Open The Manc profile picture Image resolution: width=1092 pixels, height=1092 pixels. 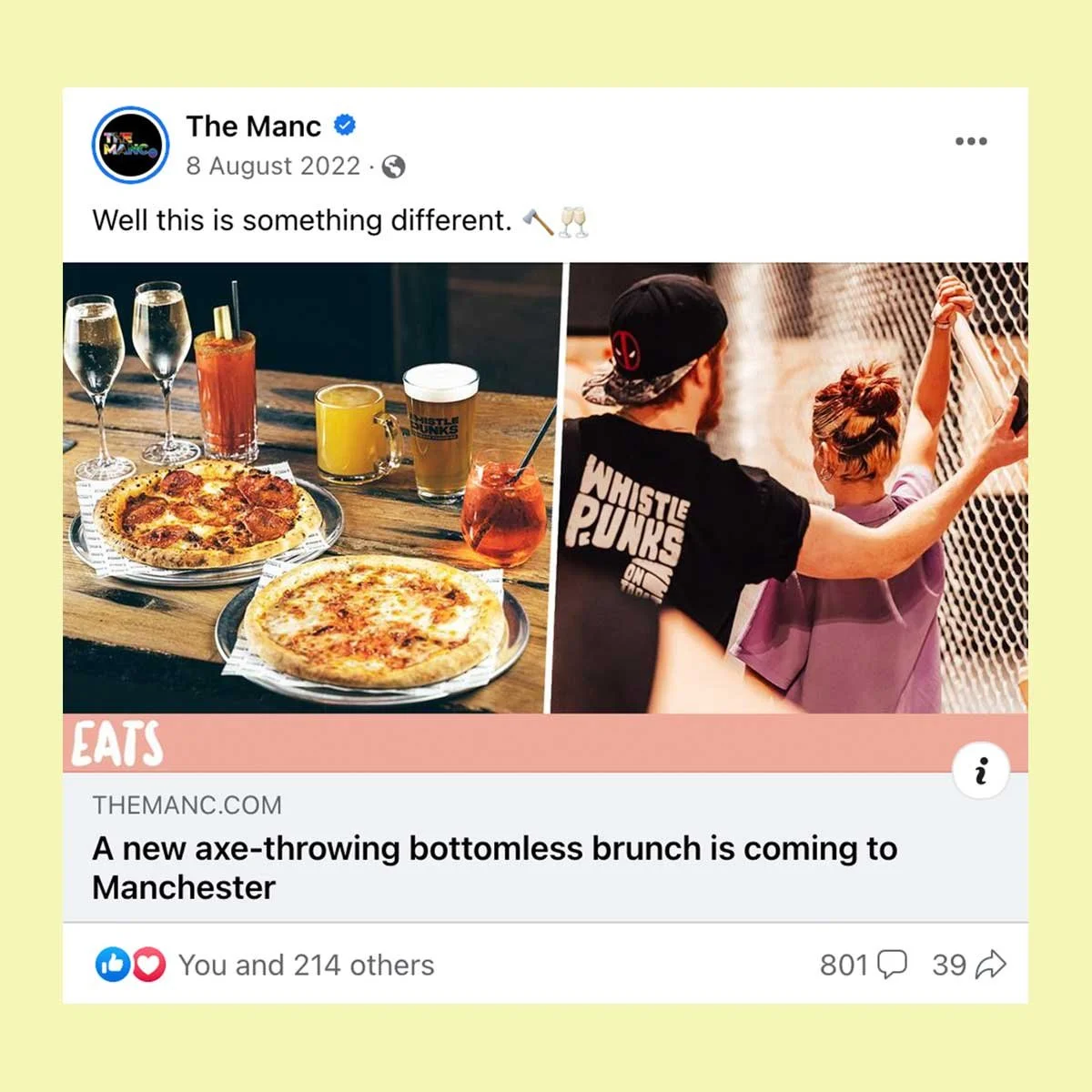coord(131,146)
